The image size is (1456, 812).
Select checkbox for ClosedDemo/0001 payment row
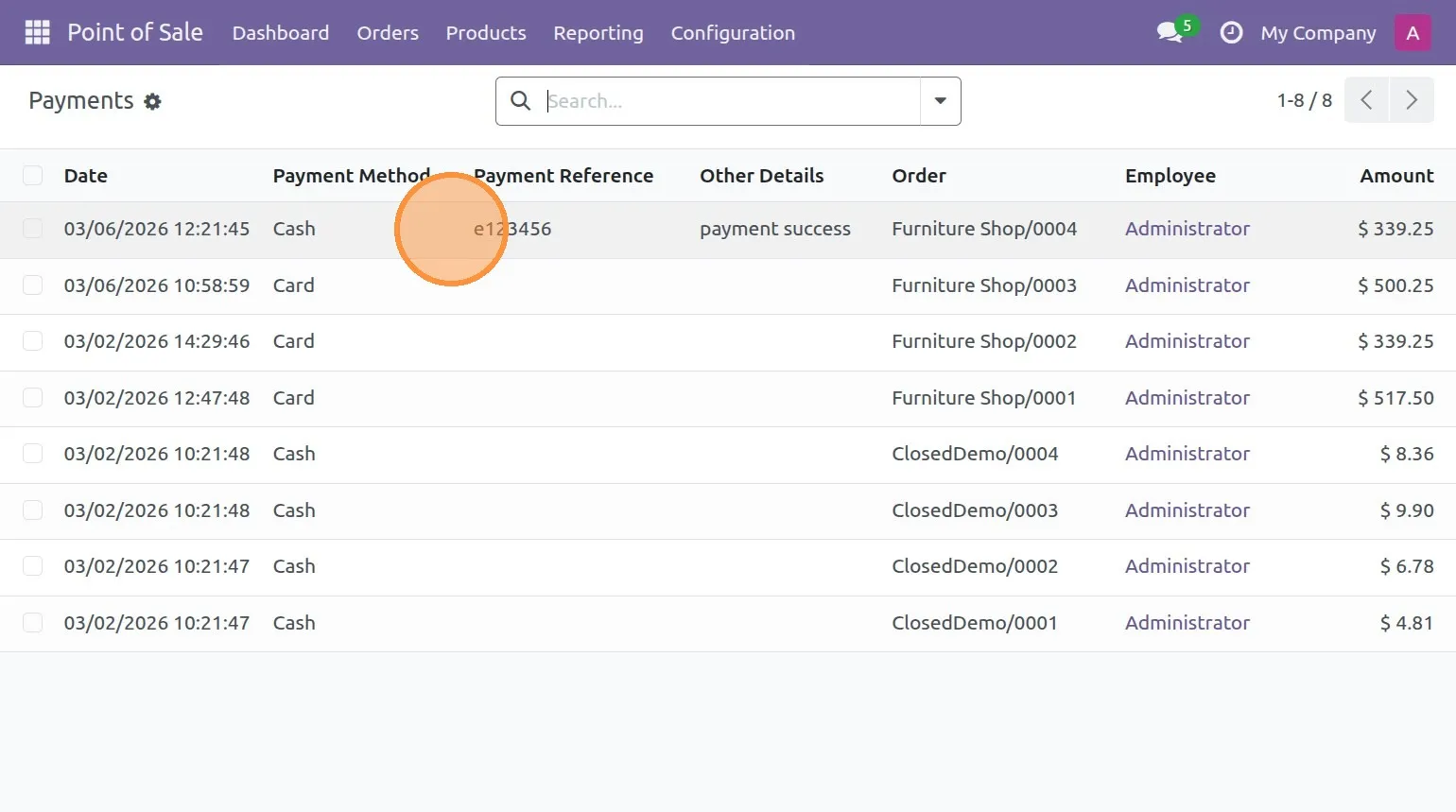tap(33, 622)
